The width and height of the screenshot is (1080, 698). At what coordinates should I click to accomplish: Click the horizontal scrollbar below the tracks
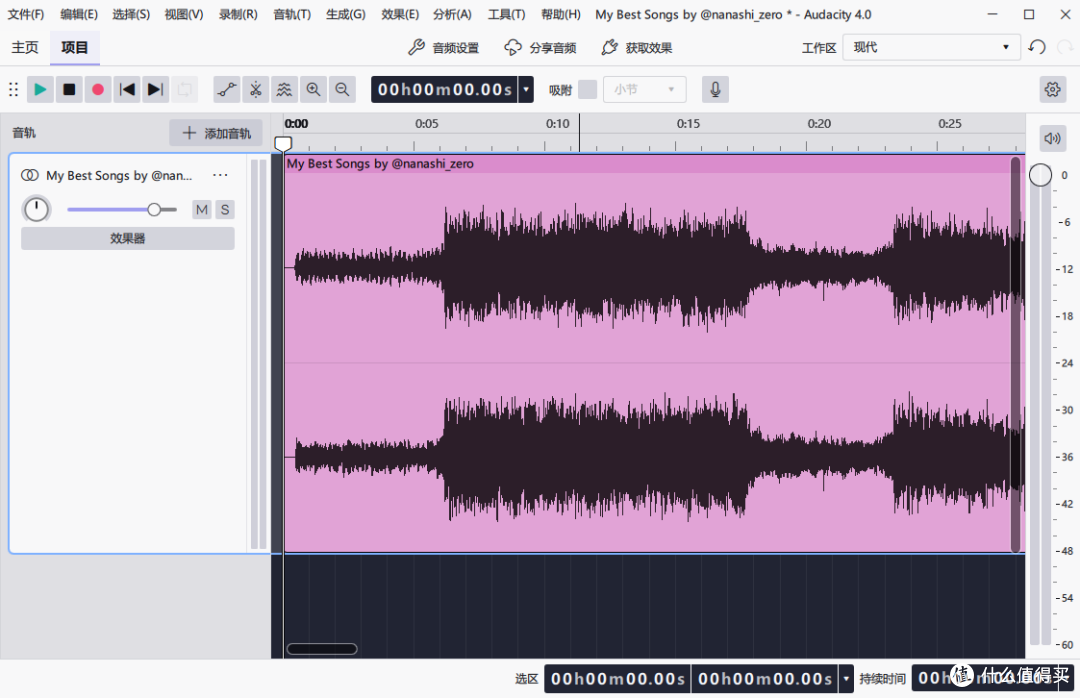pos(322,648)
